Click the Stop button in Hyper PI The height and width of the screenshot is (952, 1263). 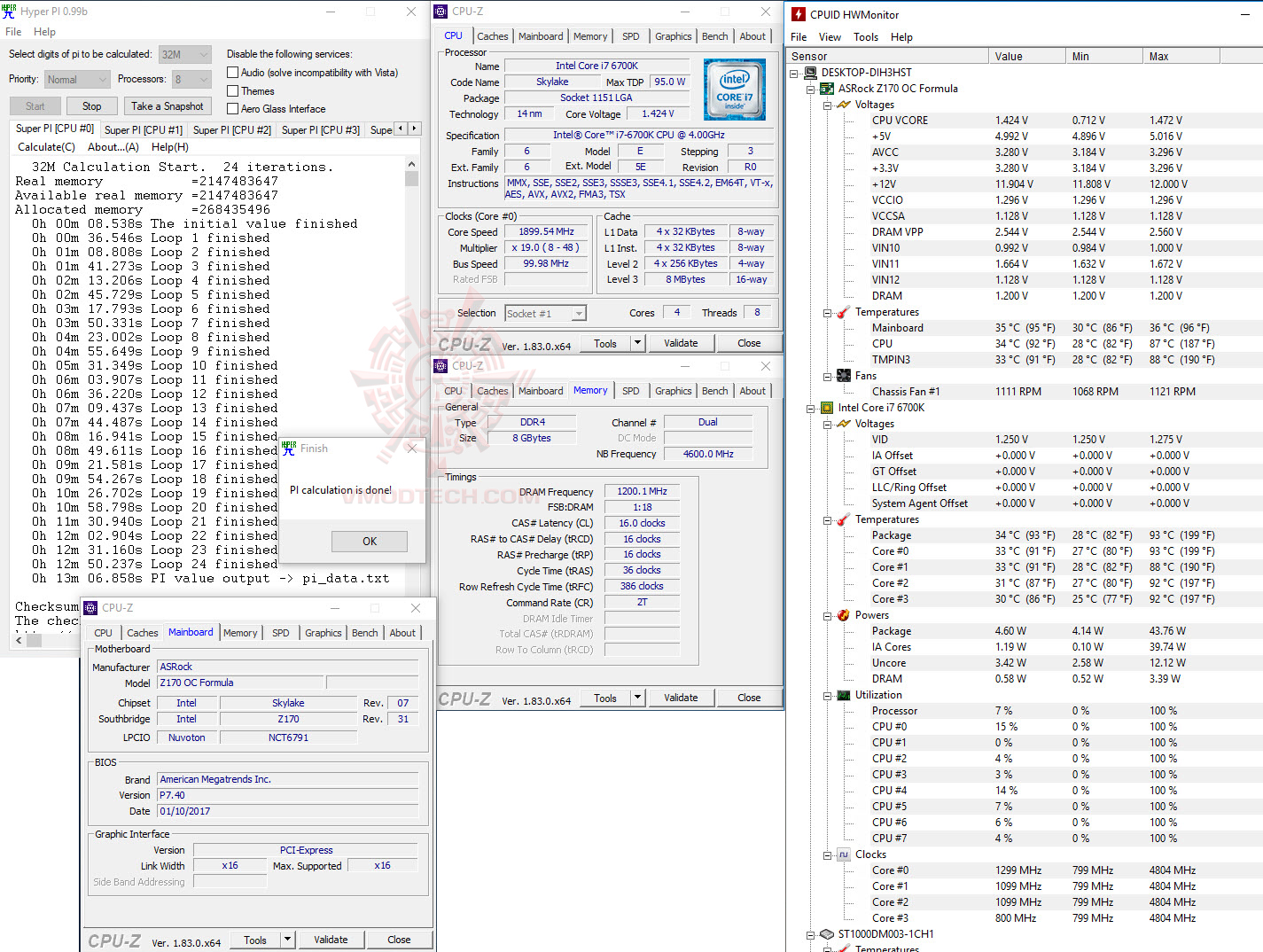92,105
